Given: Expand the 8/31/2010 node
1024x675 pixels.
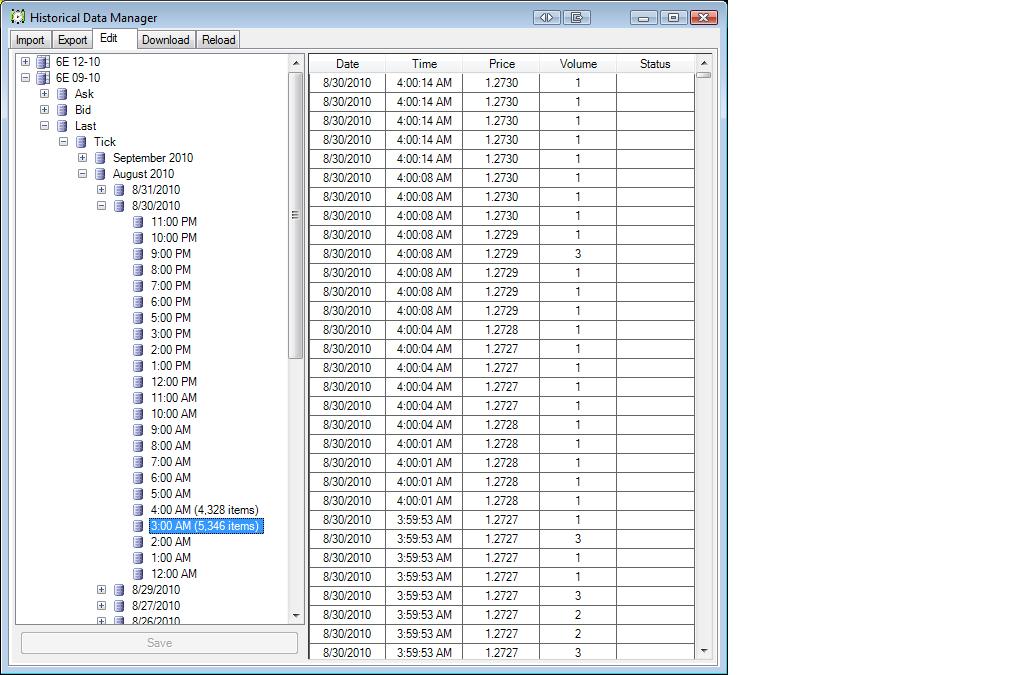Looking at the screenshot, I should (x=101, y=190).
